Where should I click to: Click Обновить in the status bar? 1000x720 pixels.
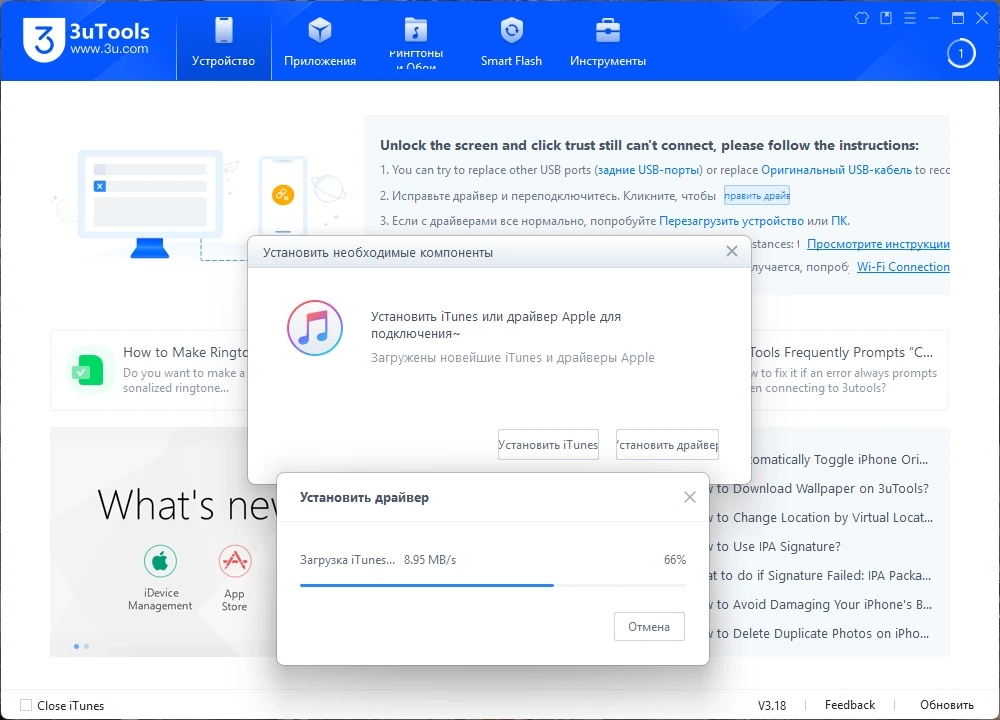tap(946, 705)
